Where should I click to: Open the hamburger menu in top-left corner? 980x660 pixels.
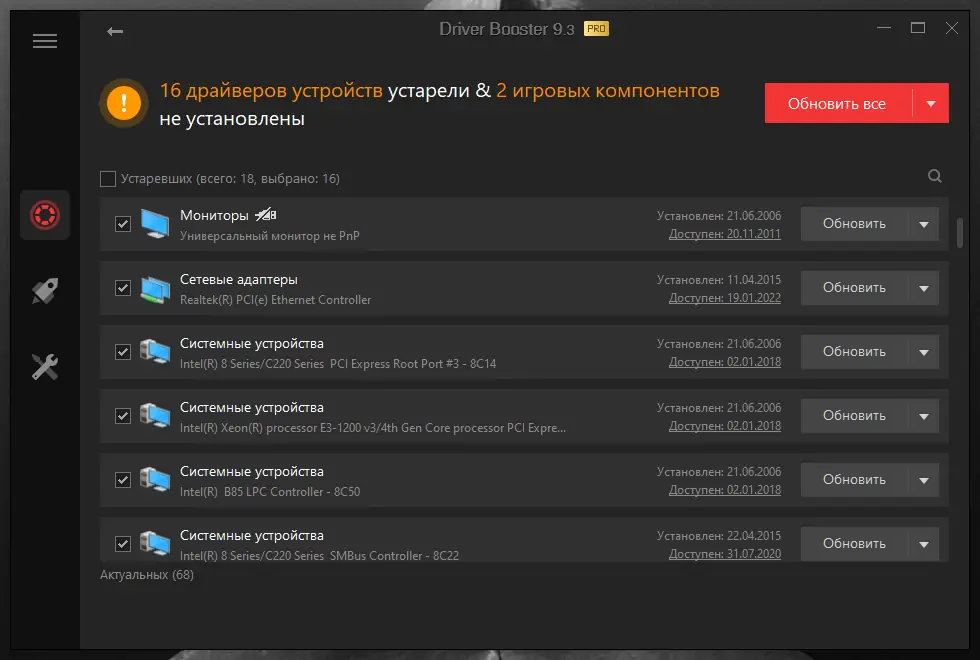pyautogui.click(x=44, y=40)
